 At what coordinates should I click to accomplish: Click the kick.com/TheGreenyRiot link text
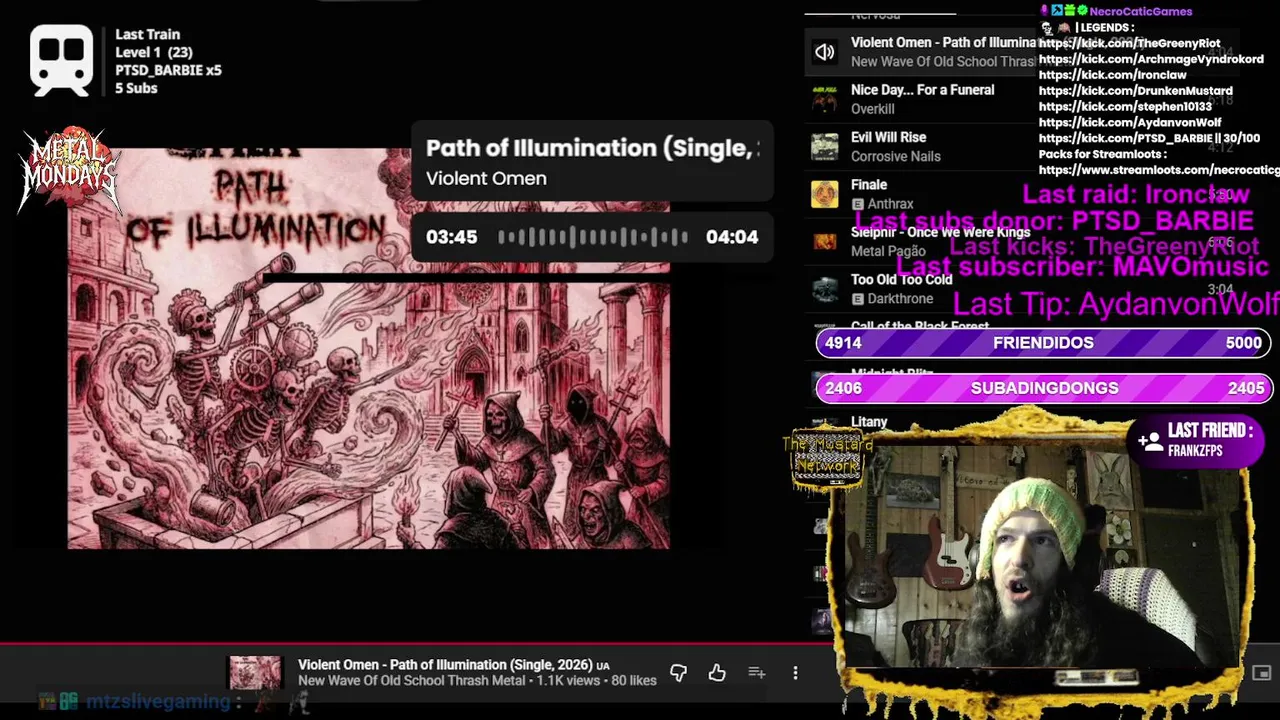pyautogui.click(x=1129, y=43)
